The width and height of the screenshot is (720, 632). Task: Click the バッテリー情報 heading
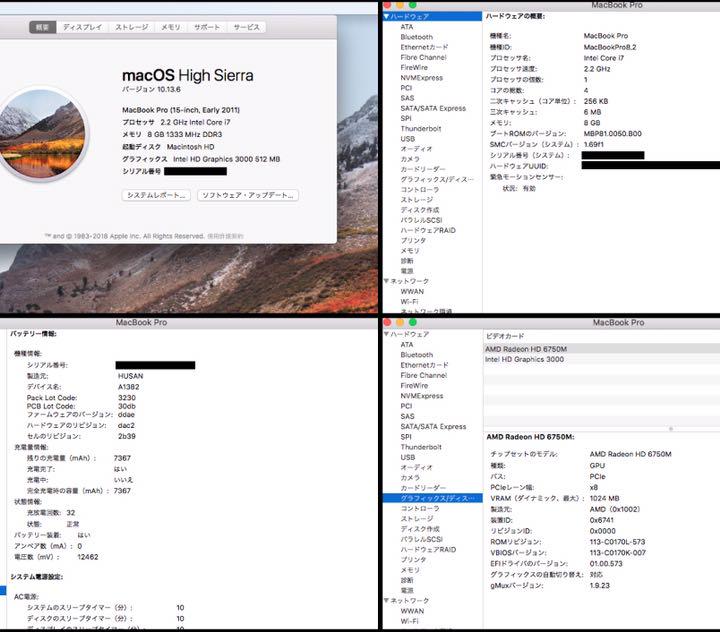pyautogui.click(x=33, y=333)
